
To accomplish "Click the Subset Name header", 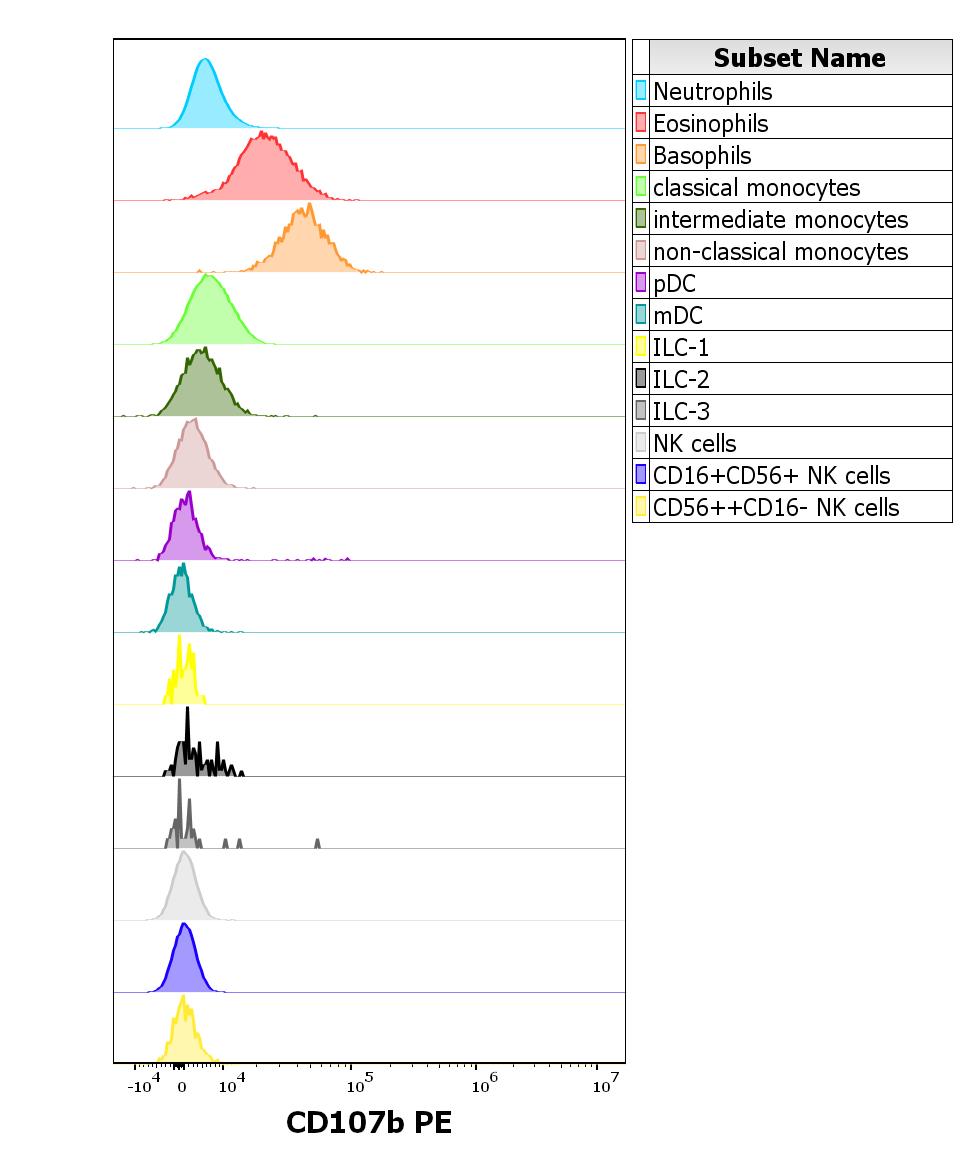I will [x=799, y=58].
